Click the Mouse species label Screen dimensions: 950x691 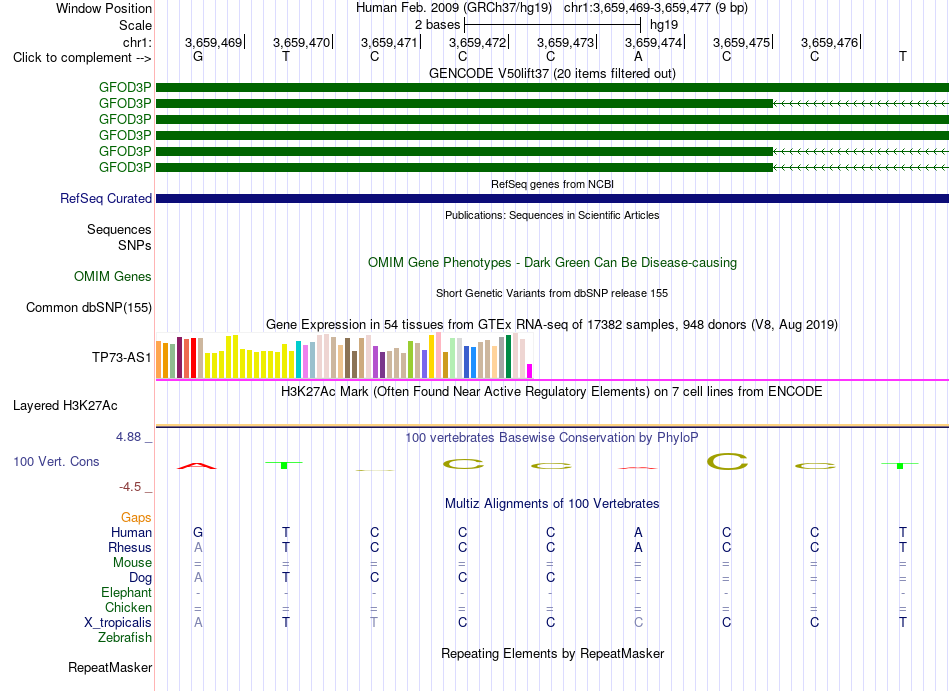click(133, 563)
